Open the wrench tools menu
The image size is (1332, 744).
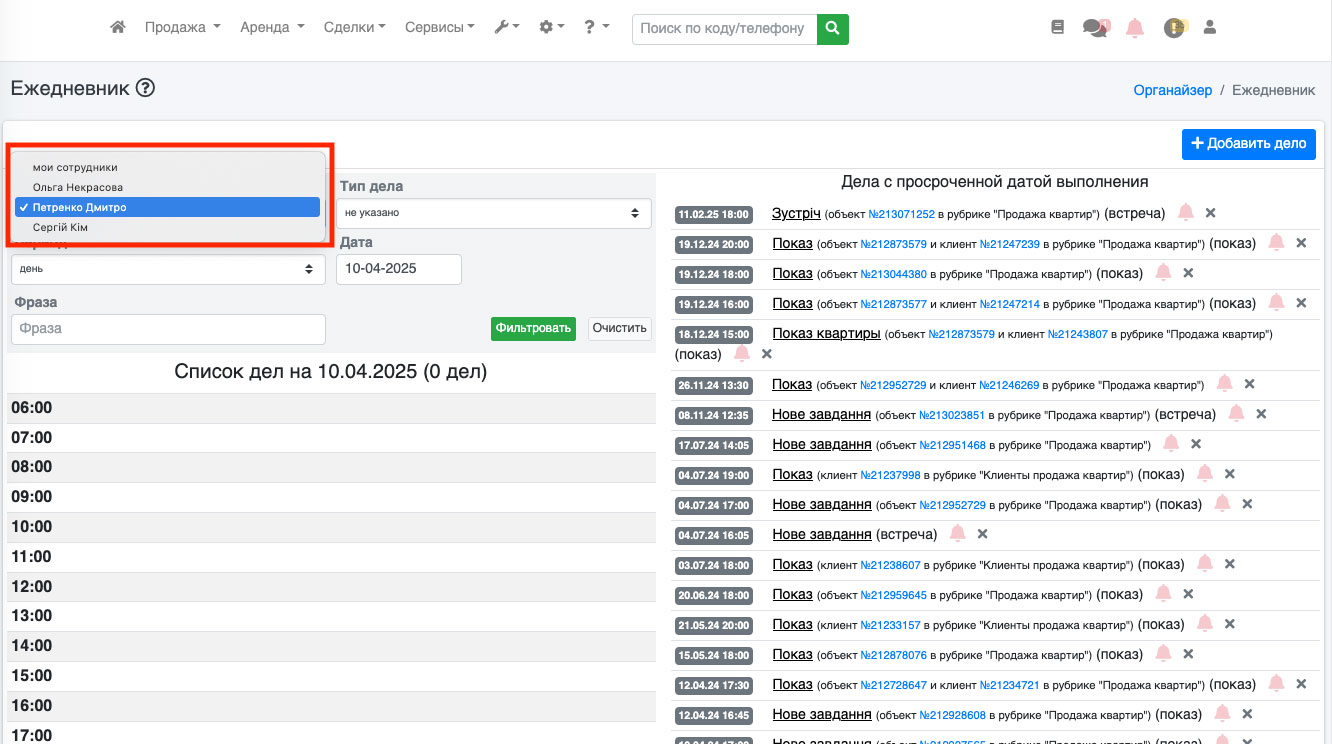(x=507, y=28)
